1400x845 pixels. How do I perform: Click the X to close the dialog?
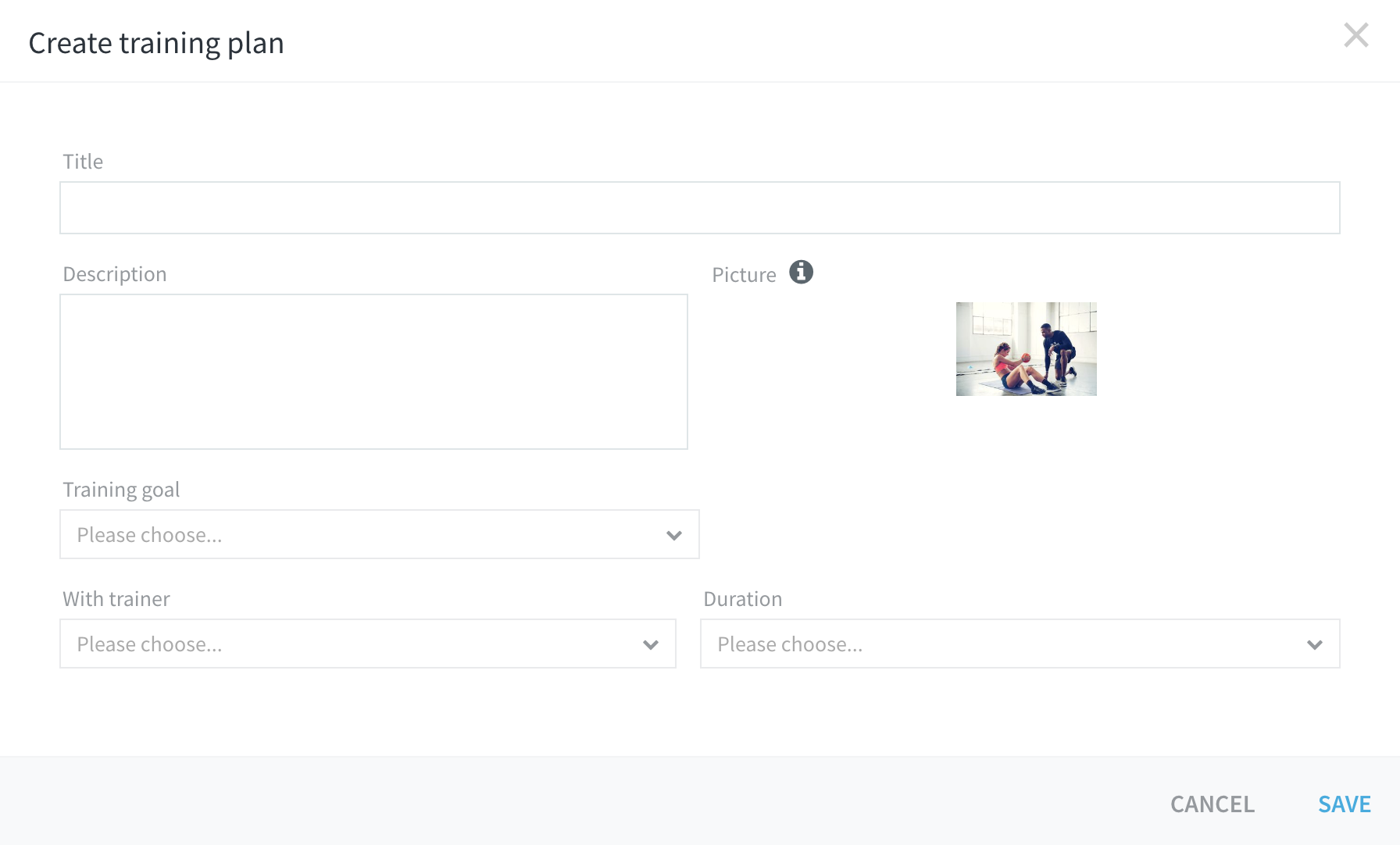coord(1356,34)
